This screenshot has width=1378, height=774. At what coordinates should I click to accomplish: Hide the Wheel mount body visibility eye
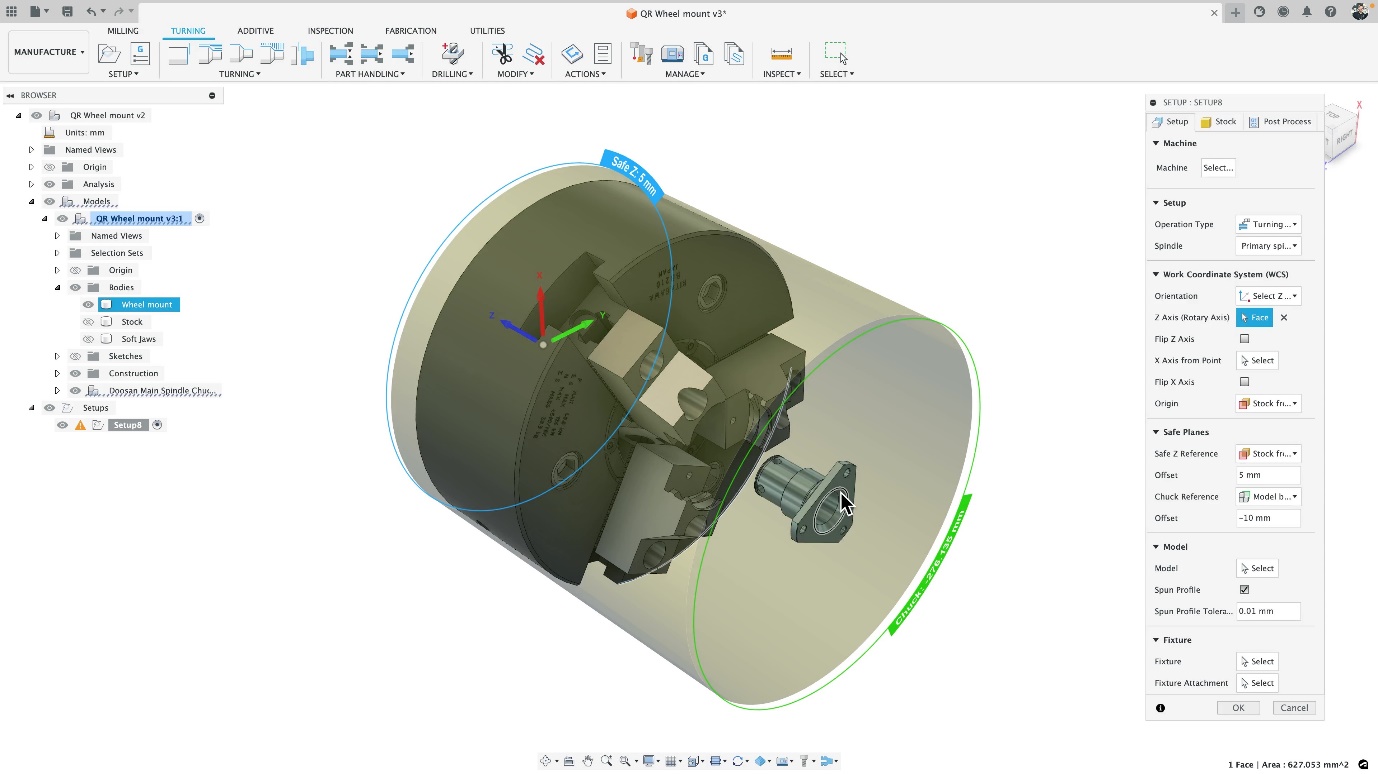[x=87, y=304]
